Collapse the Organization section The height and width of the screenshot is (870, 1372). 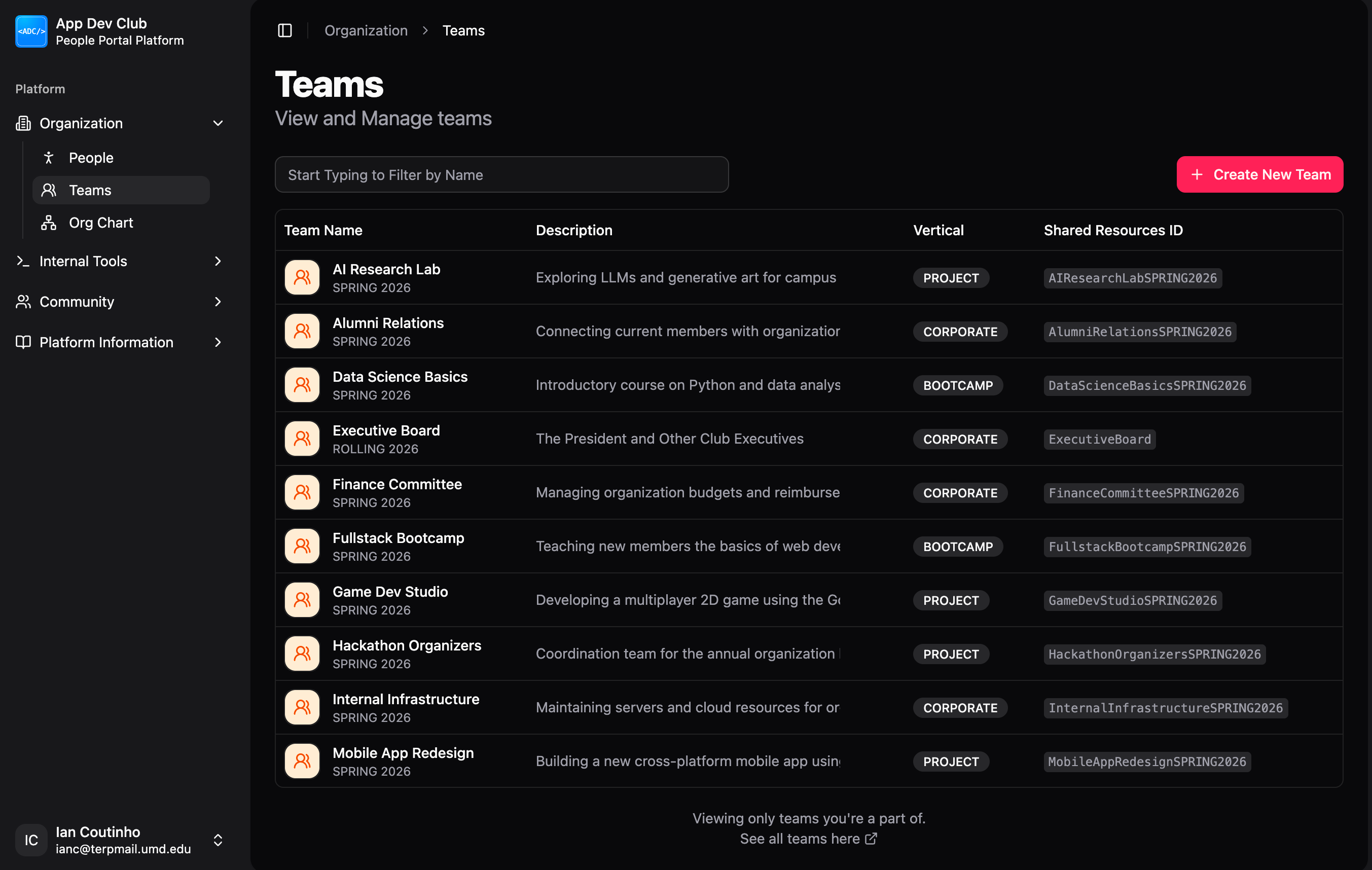point(218,123)
